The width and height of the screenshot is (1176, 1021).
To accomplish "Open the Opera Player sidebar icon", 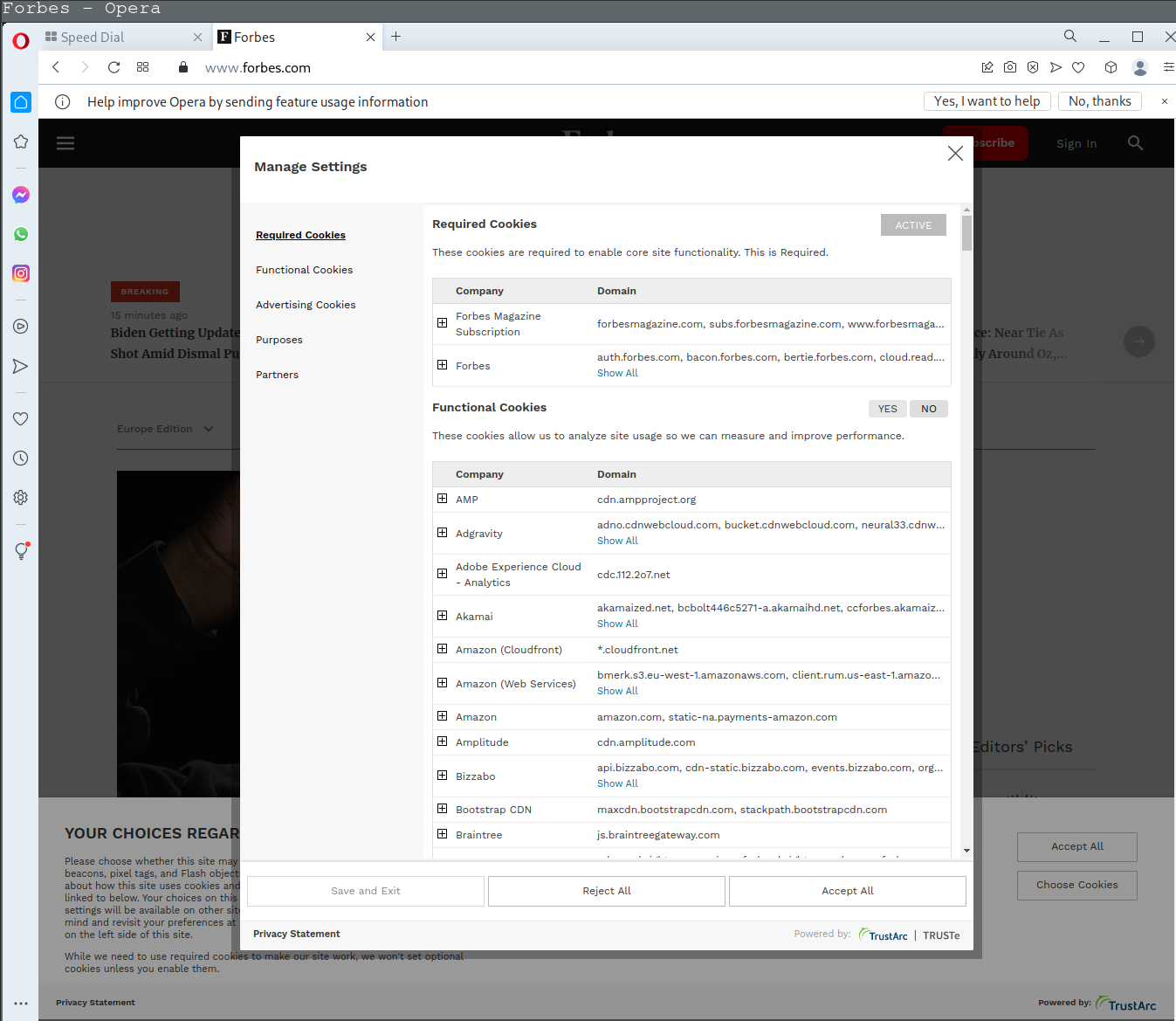I will click(x=20, y=326).
